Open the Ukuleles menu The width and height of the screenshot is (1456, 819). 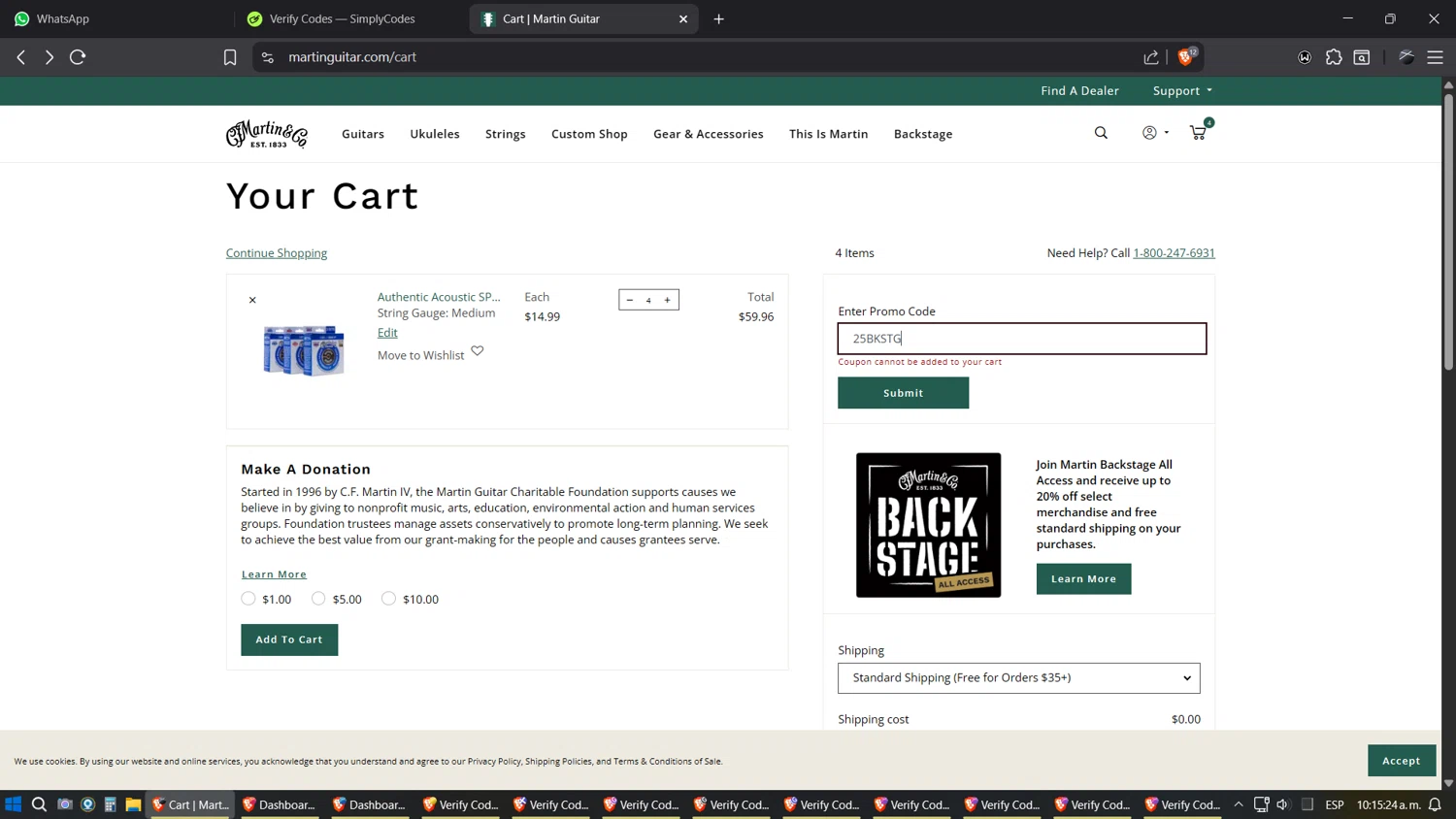point(435,134)
